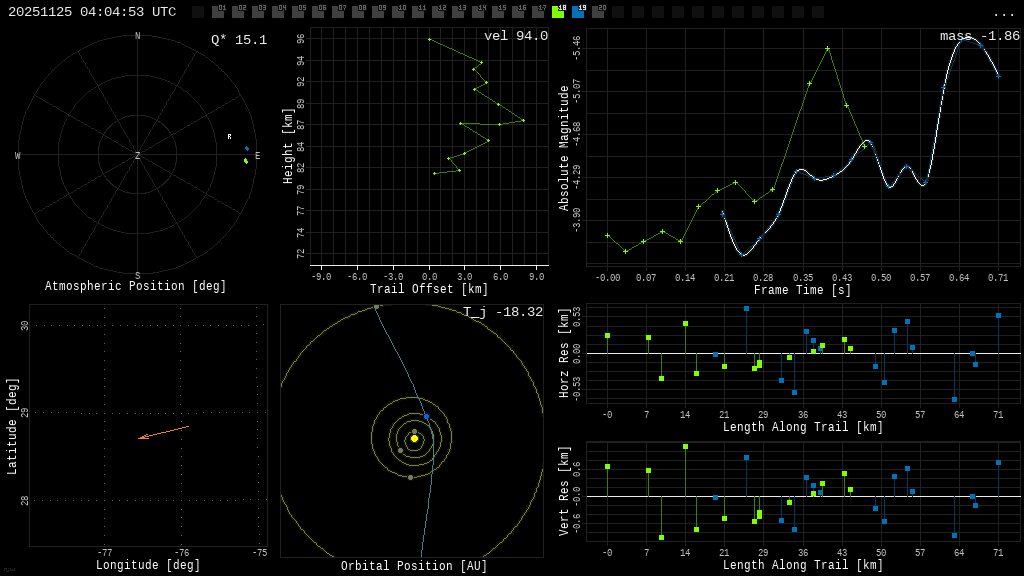
Task: Toggle the station 01 square
Action: [x=218, y=12]
